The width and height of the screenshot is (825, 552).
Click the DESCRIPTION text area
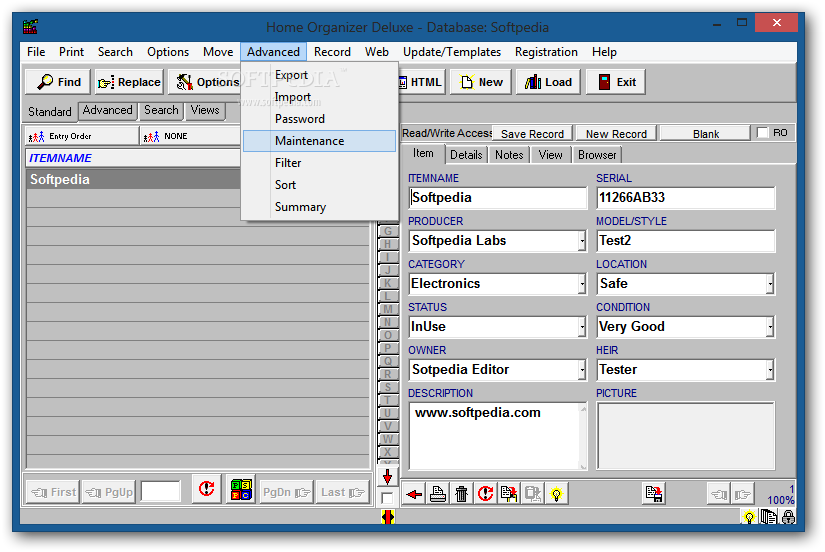click(x=498, y=436)
